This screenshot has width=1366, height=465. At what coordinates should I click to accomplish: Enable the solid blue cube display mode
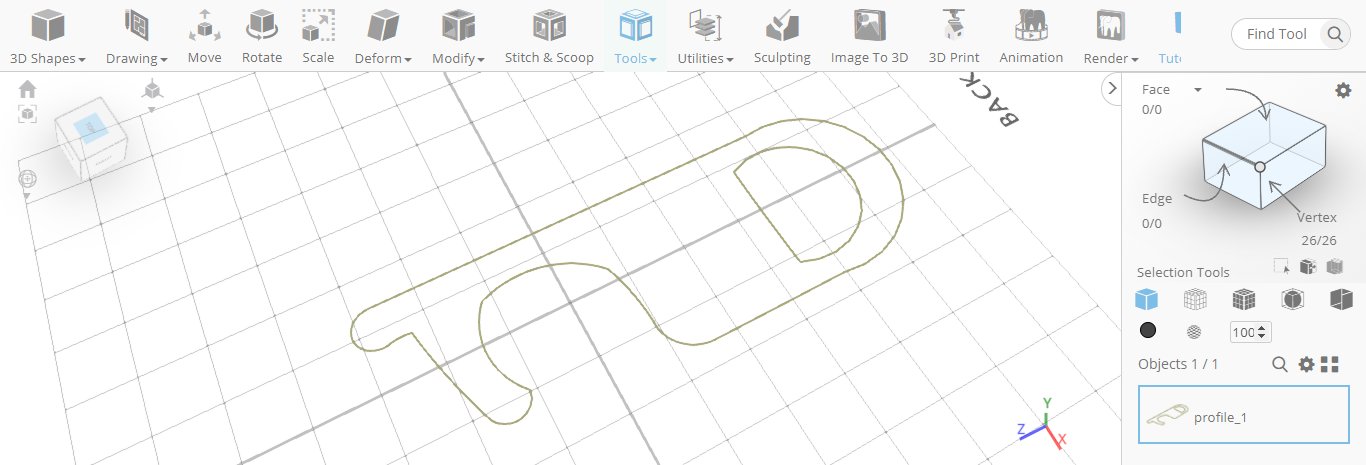point(1146,299)
